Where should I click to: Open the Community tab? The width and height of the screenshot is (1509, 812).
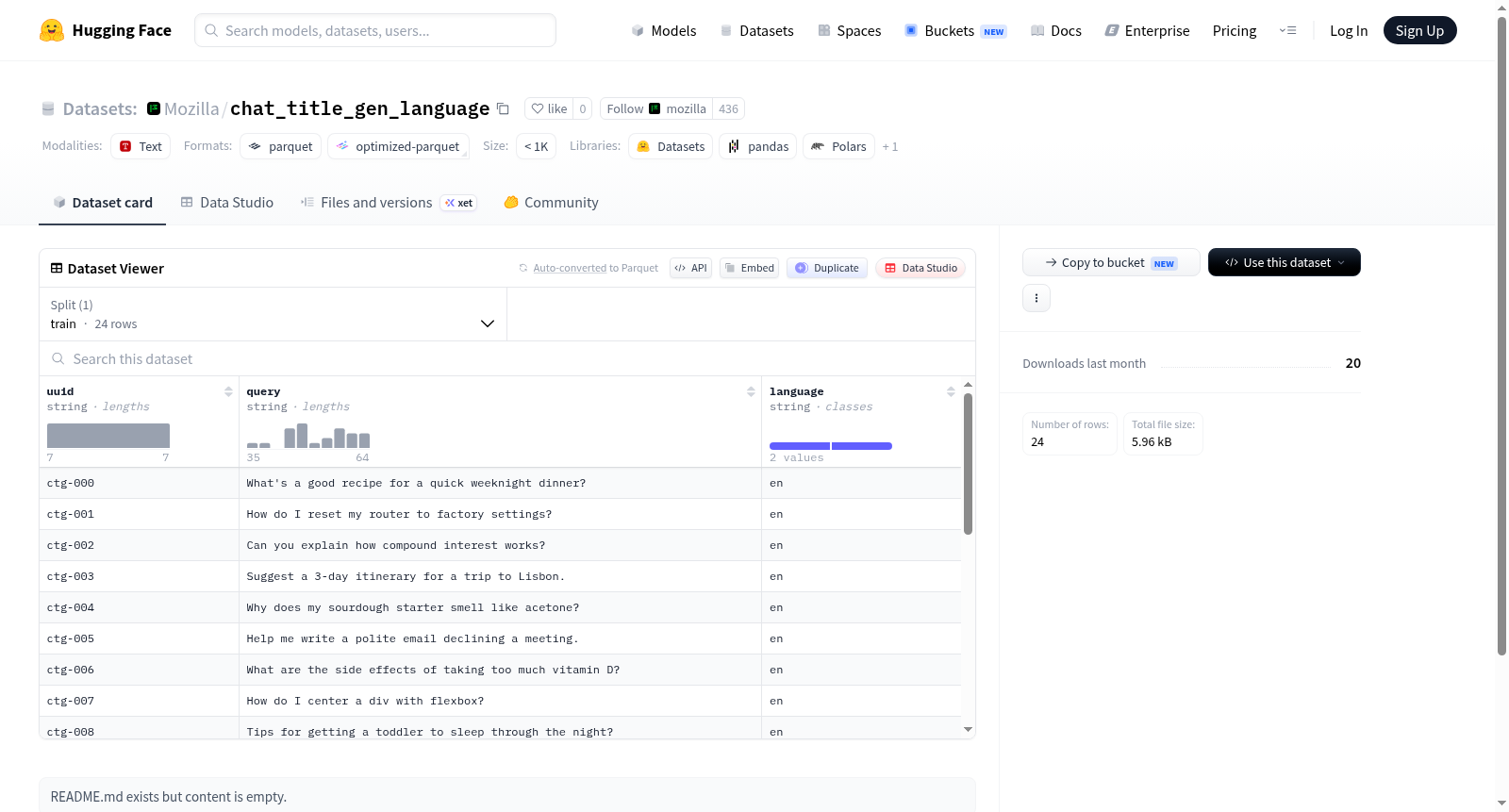coord(551,203)
